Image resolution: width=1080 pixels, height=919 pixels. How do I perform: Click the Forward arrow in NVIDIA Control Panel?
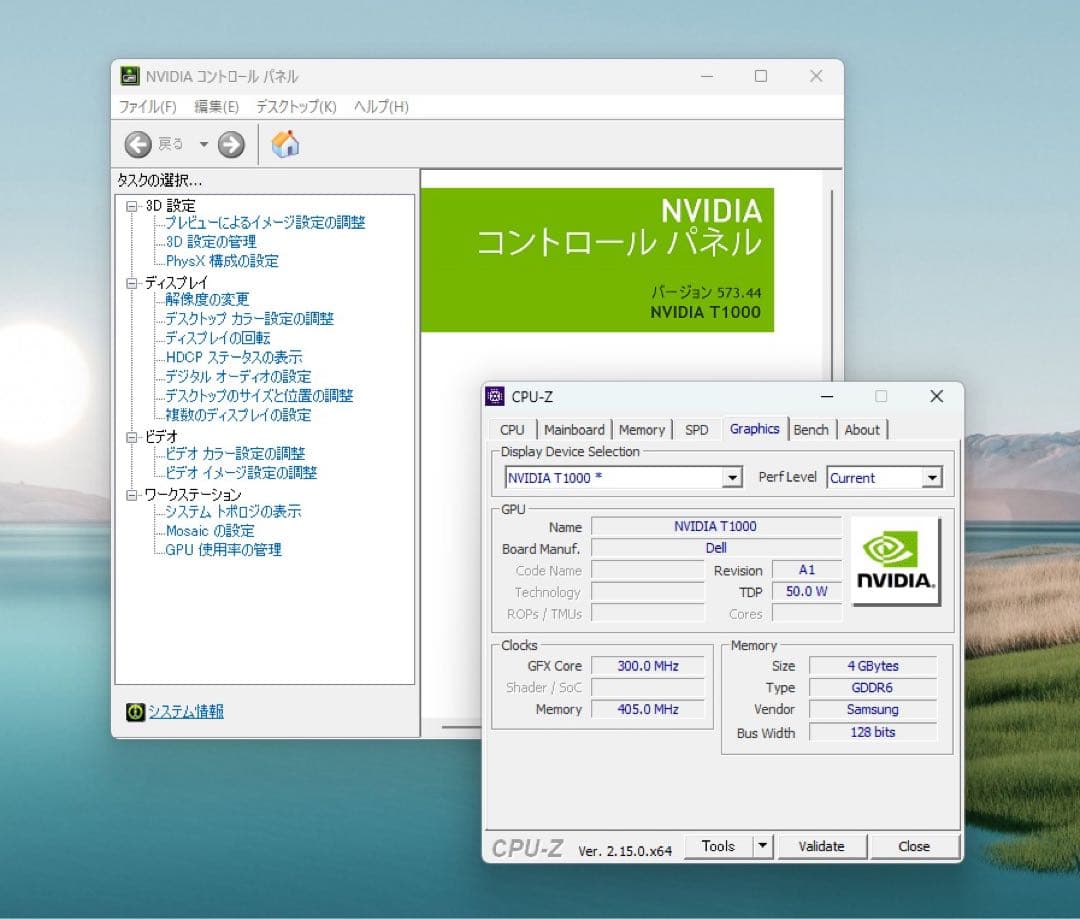point(231,145)
